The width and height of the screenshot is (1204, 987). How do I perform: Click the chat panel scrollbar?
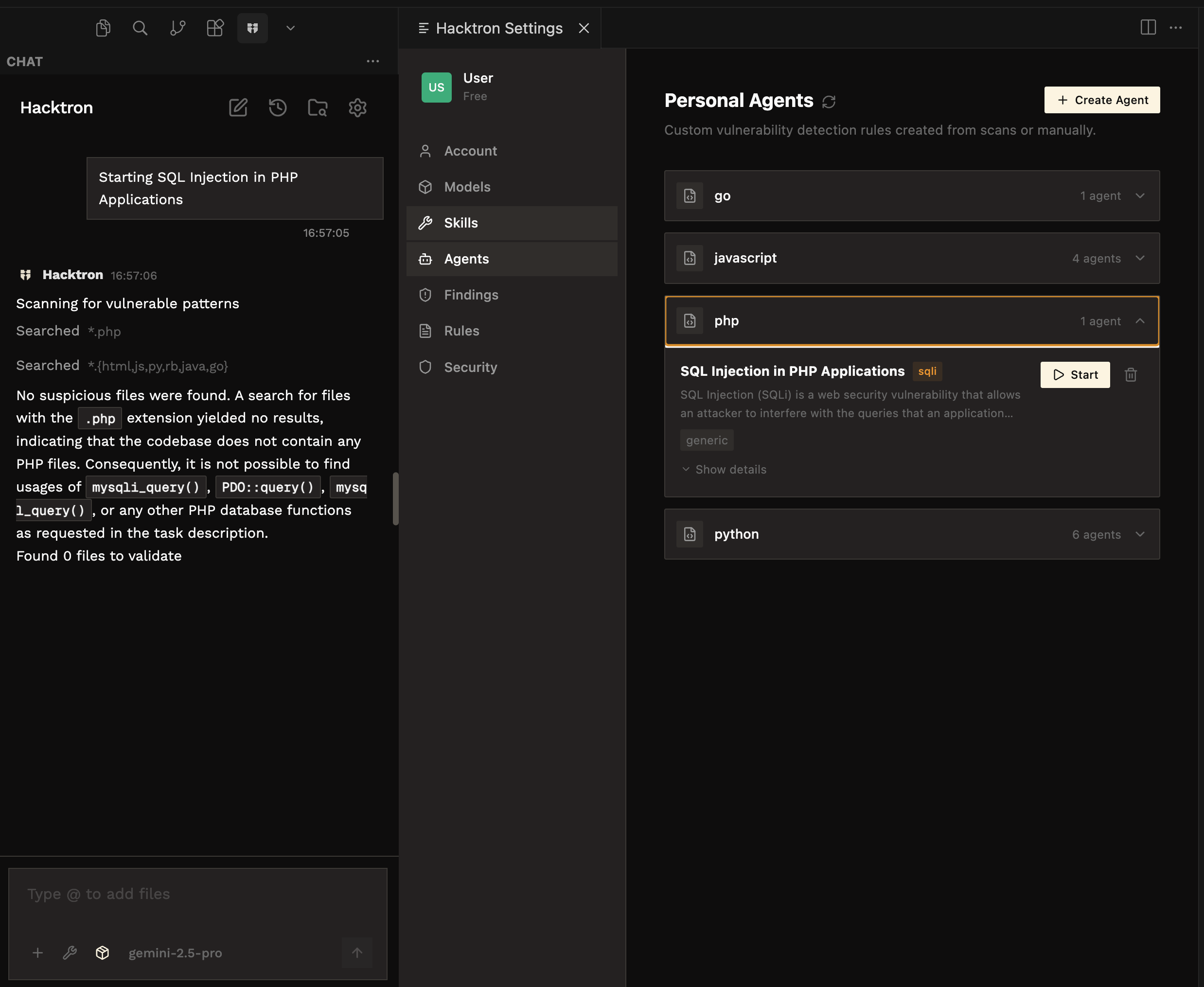[x=395, y=498]
